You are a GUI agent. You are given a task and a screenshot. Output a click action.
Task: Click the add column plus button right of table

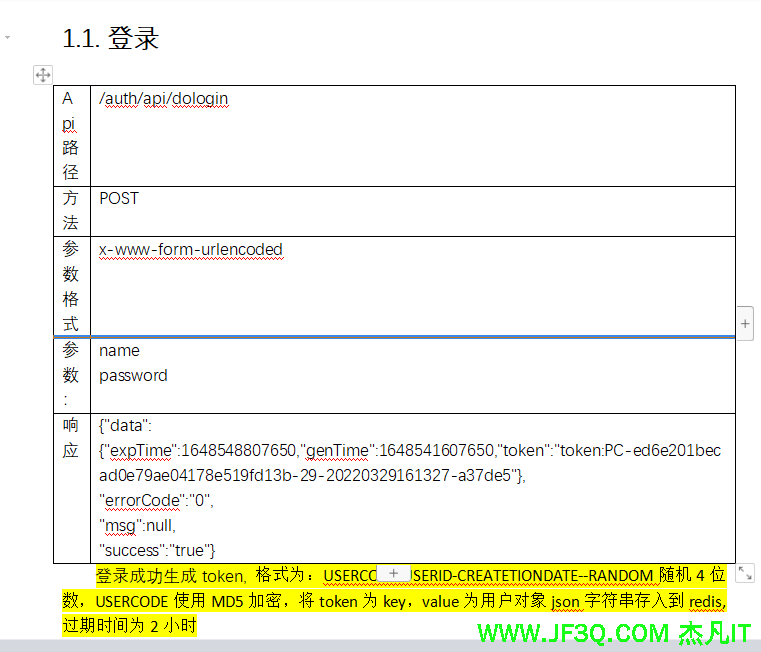point(745,323)
